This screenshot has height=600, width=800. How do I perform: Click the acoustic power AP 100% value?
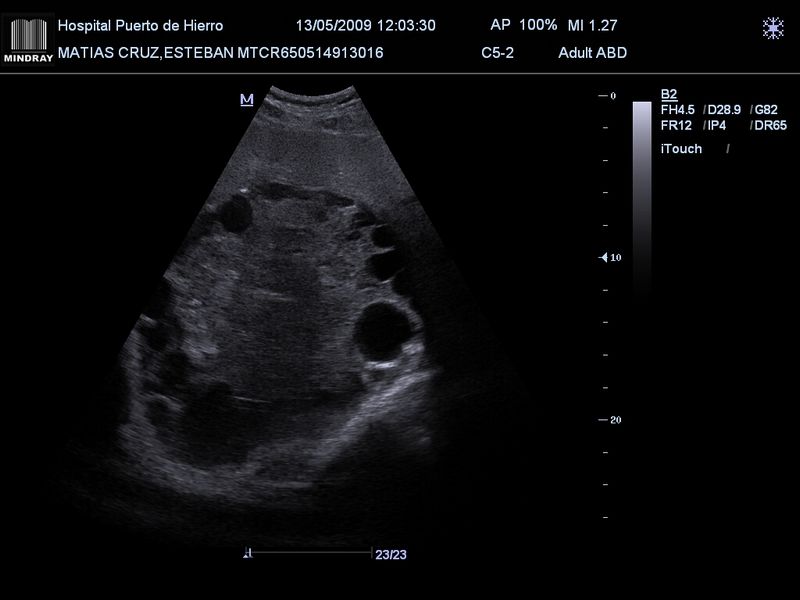523,25
